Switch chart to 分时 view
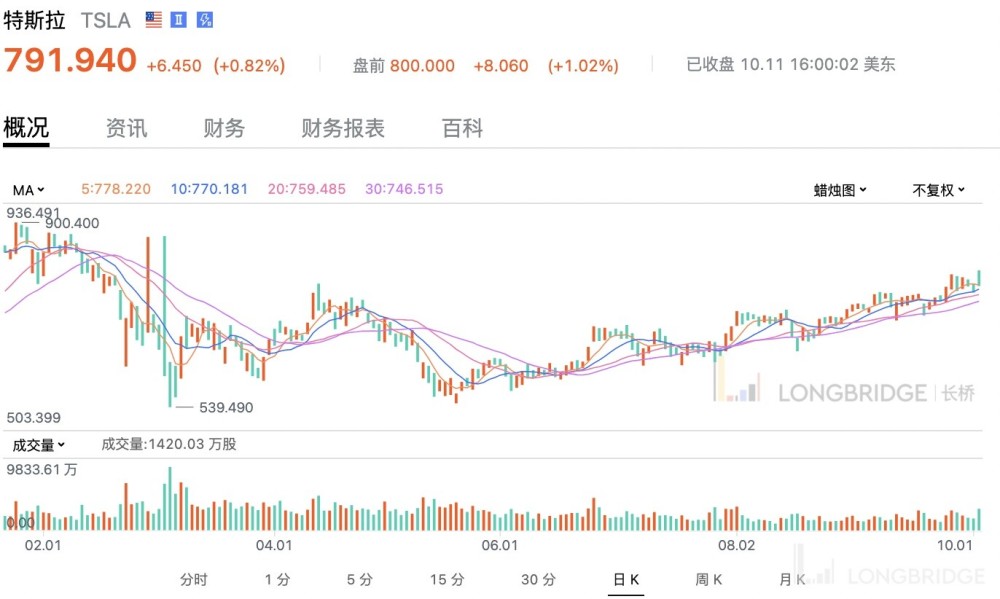 (x=194, y=579)
